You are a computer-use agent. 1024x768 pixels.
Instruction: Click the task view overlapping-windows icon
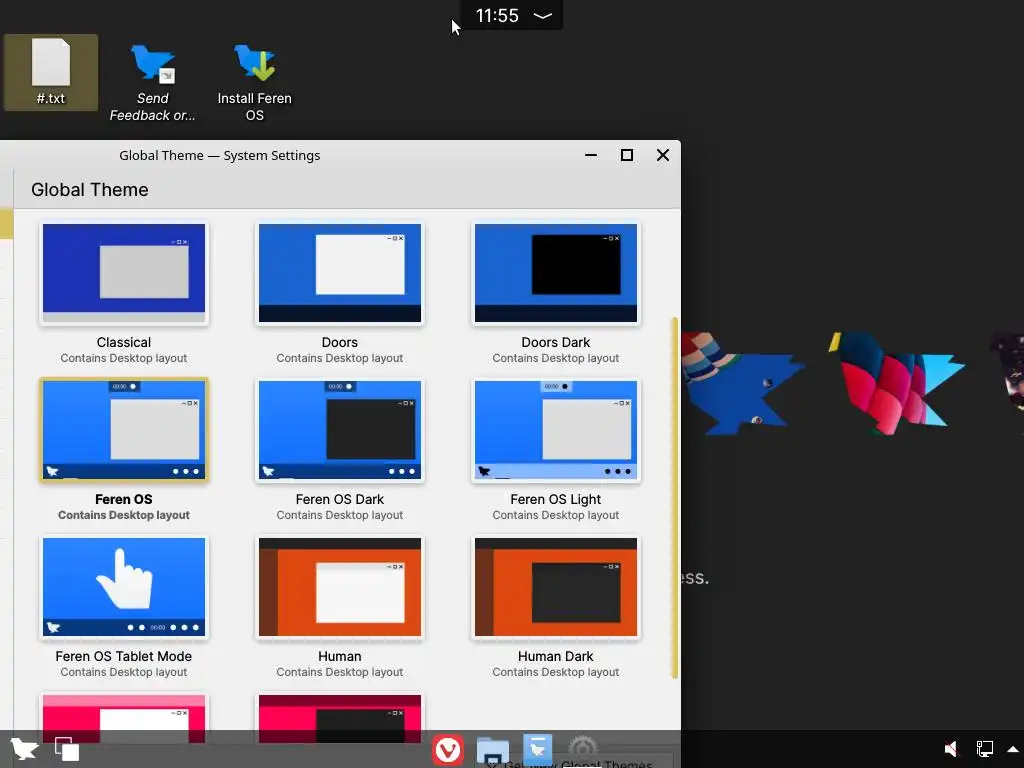[67, 749]
